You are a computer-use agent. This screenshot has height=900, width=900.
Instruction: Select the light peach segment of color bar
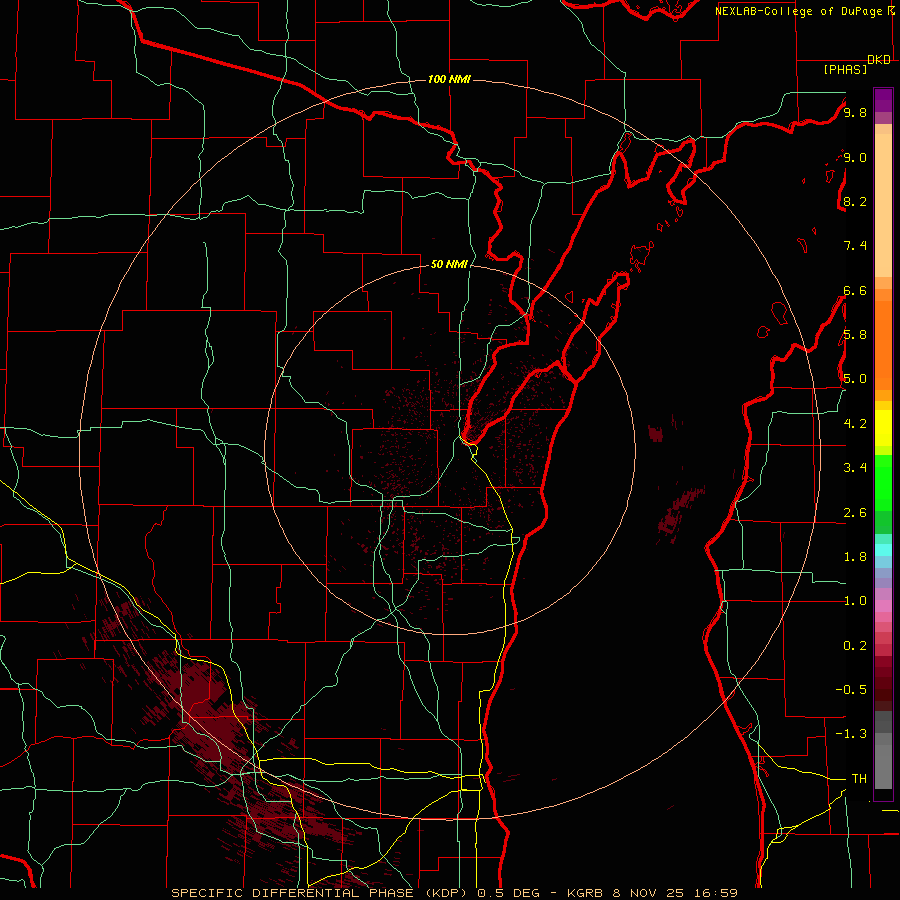(x=883, y=205)
